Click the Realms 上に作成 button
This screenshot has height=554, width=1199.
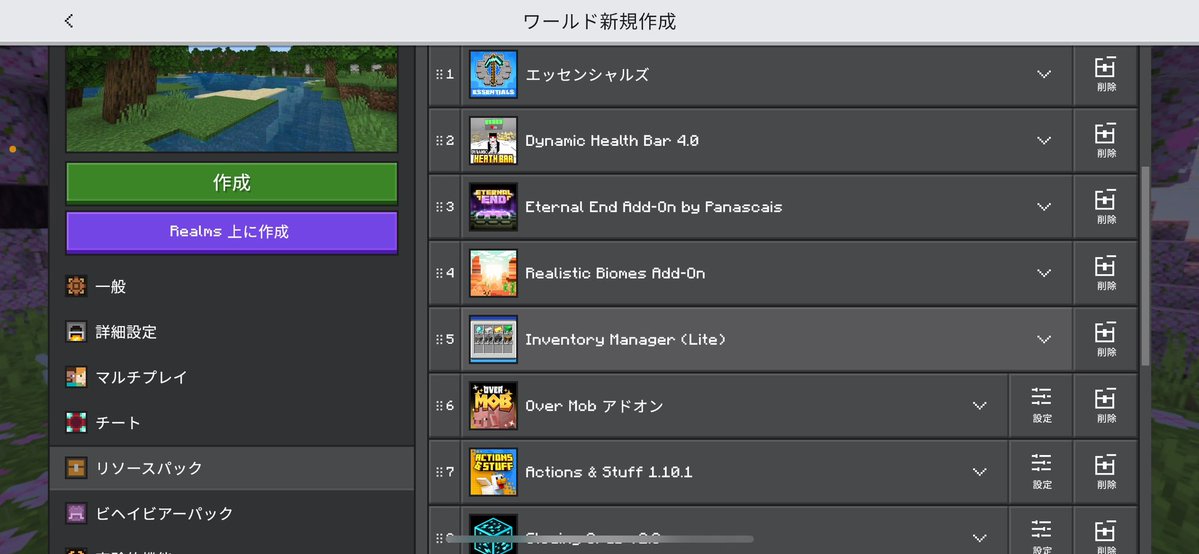[x=232, y=232]
